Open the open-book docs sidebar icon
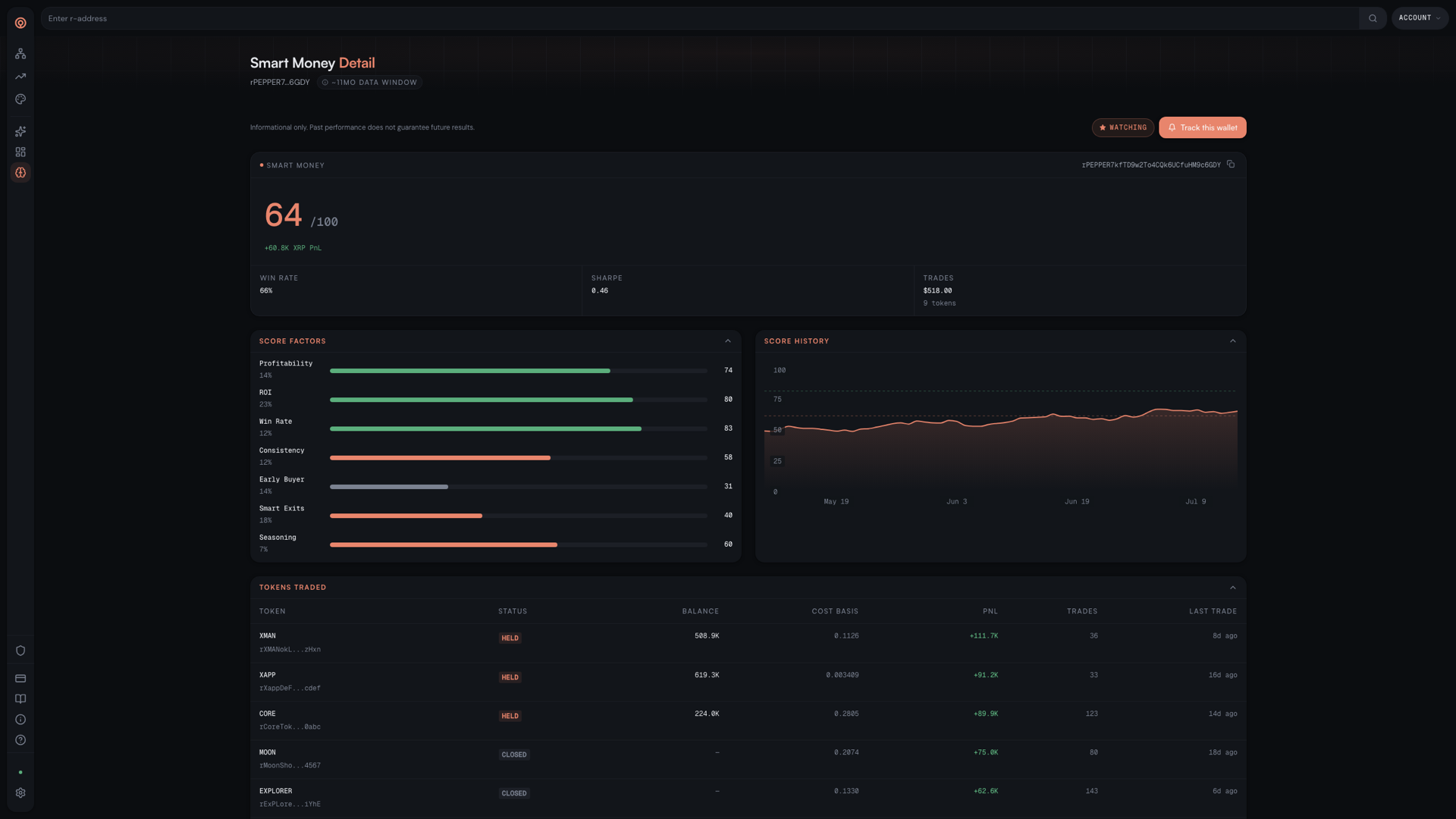The image size is (1456, 819). pyautogui.click(x=20, y=699)
